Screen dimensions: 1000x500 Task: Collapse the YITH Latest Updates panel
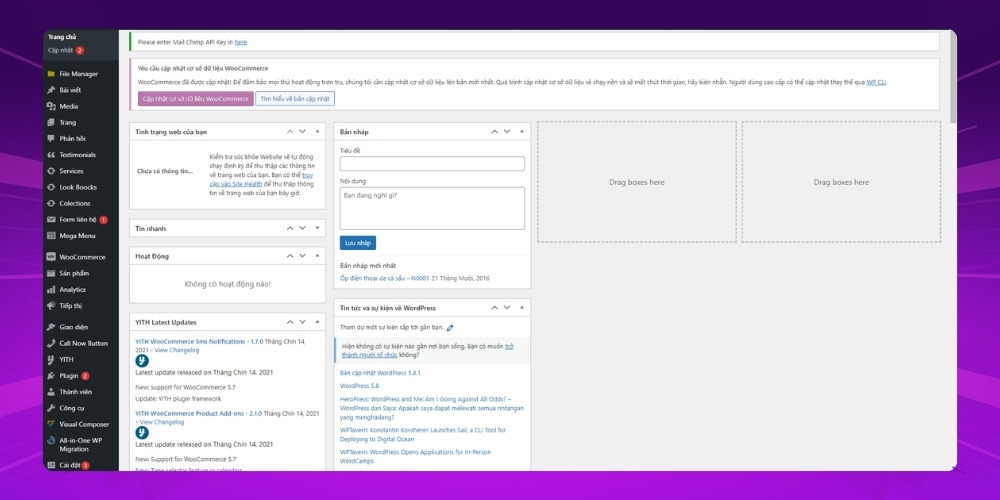318,322
